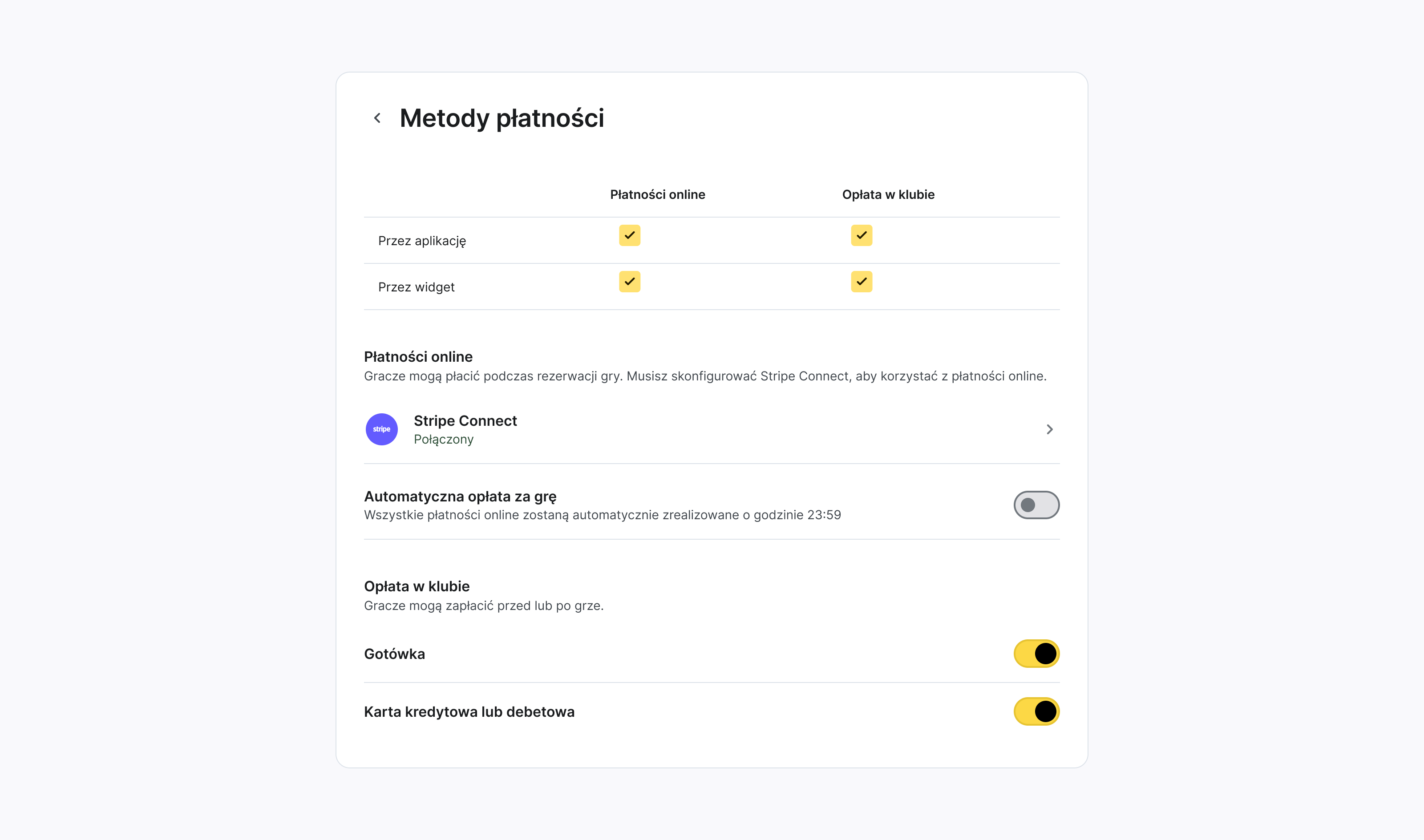Click the Opłata w klubie section heading
The width and height of the screenshot is (1424, 840).
(416, 586)
